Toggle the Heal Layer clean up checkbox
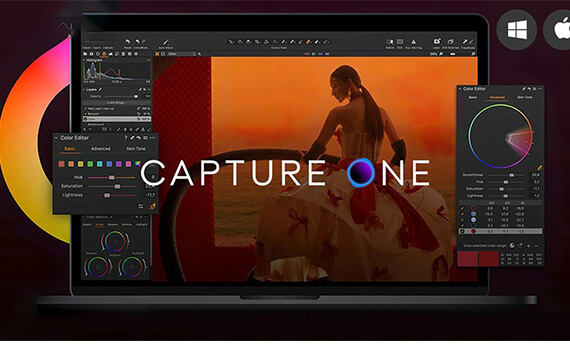This screenshot has height=360, width=570. coord(85,108)
